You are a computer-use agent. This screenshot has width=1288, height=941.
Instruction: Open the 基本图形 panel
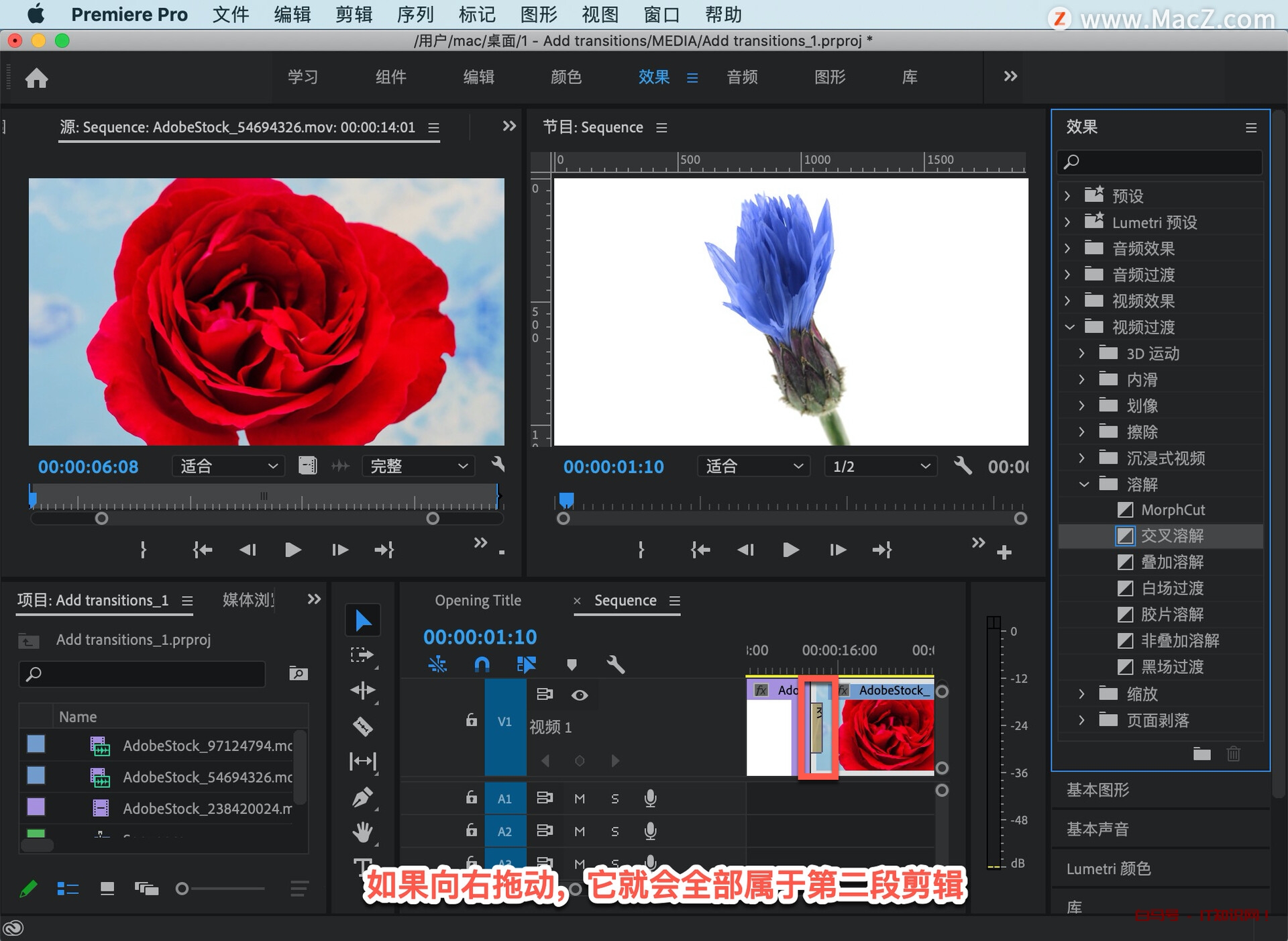pyautogui.click(x=1098, y=790)
